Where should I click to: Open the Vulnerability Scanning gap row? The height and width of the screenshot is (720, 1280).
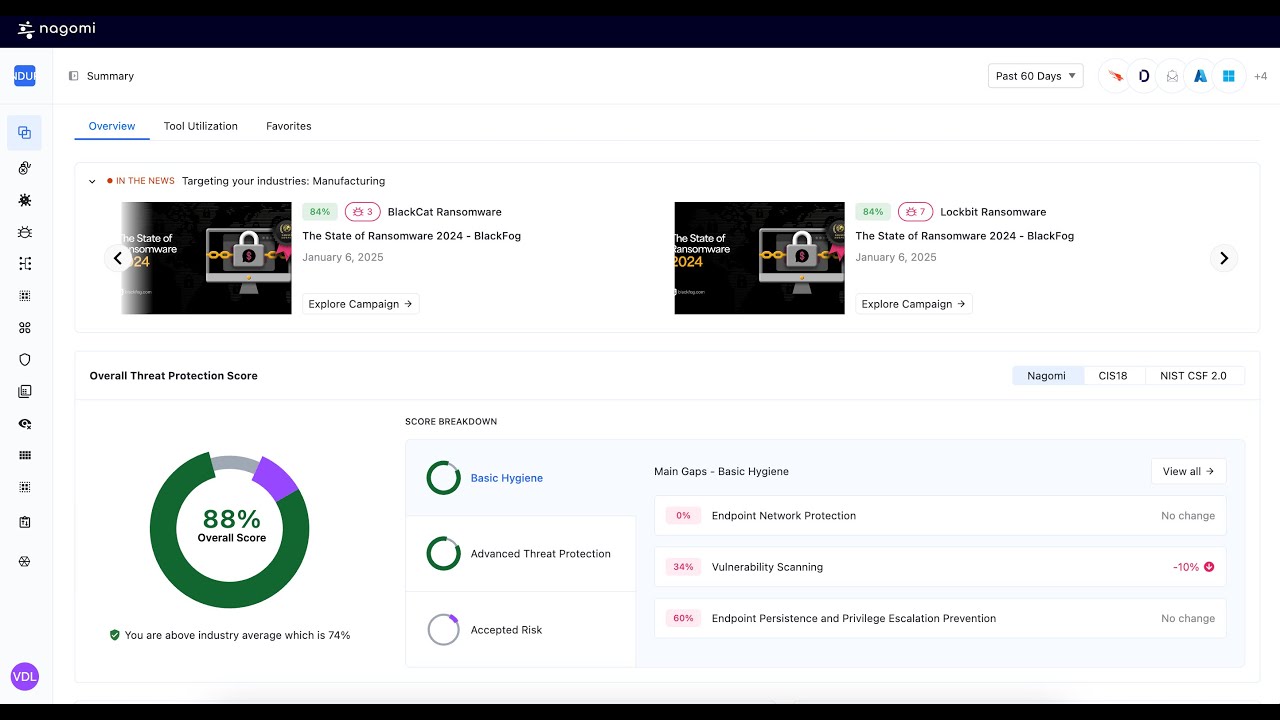pos(940,567)
